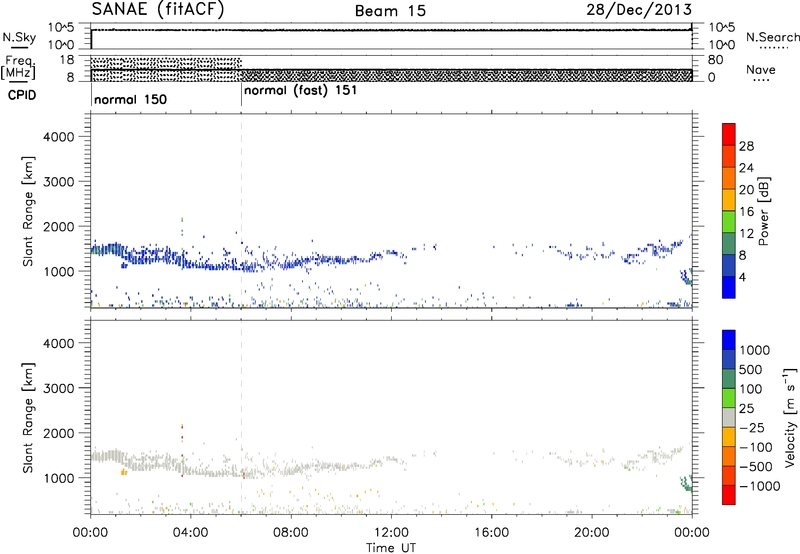The image size is (800, 554).
Task: Click the 'normal (fast) 151' CPID annotation
Action: pos(301,91)
